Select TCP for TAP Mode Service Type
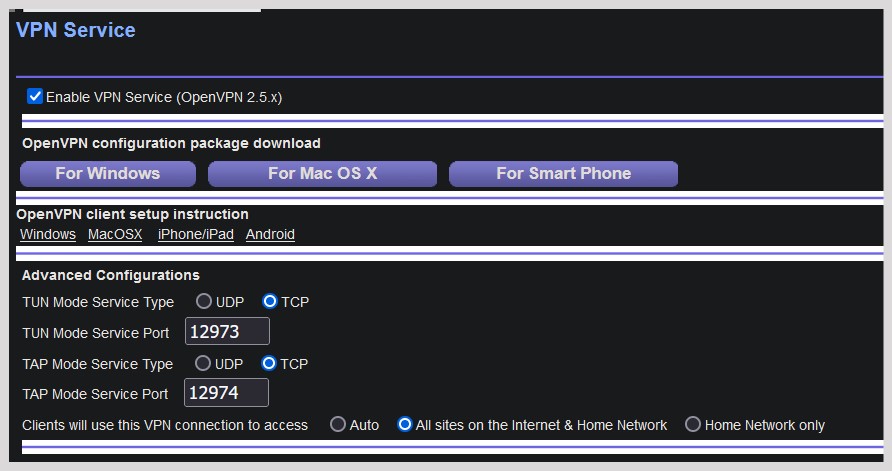 270,363
